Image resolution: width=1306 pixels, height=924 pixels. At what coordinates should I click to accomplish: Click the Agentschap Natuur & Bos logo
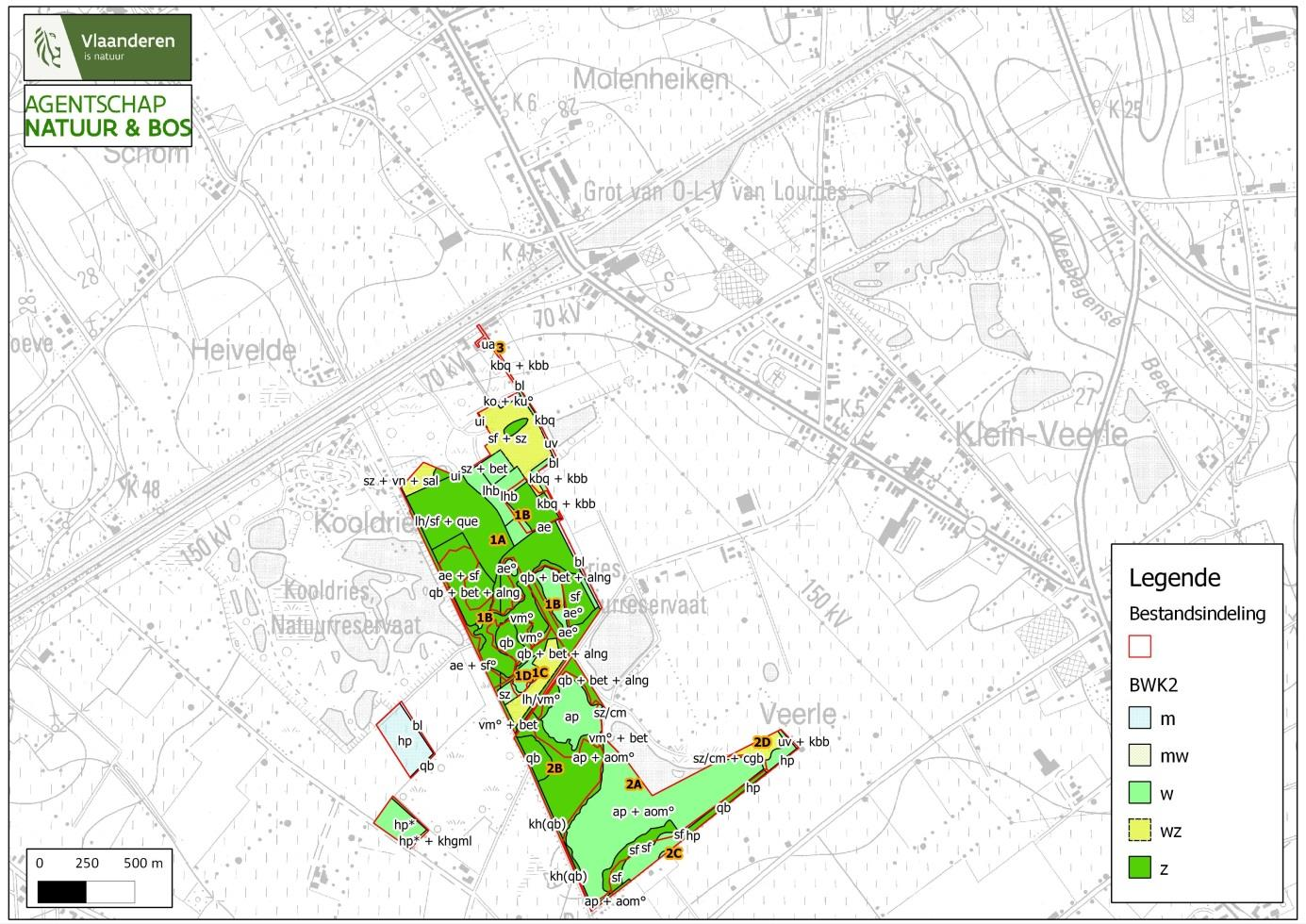tap(108, 116)
